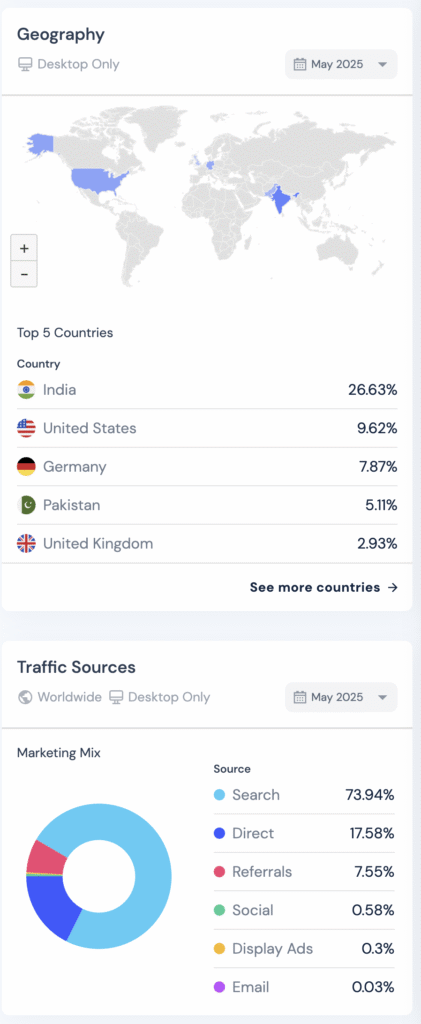Click the Germany flag icon
421x1024 pixels.
[x=26, y=467]
